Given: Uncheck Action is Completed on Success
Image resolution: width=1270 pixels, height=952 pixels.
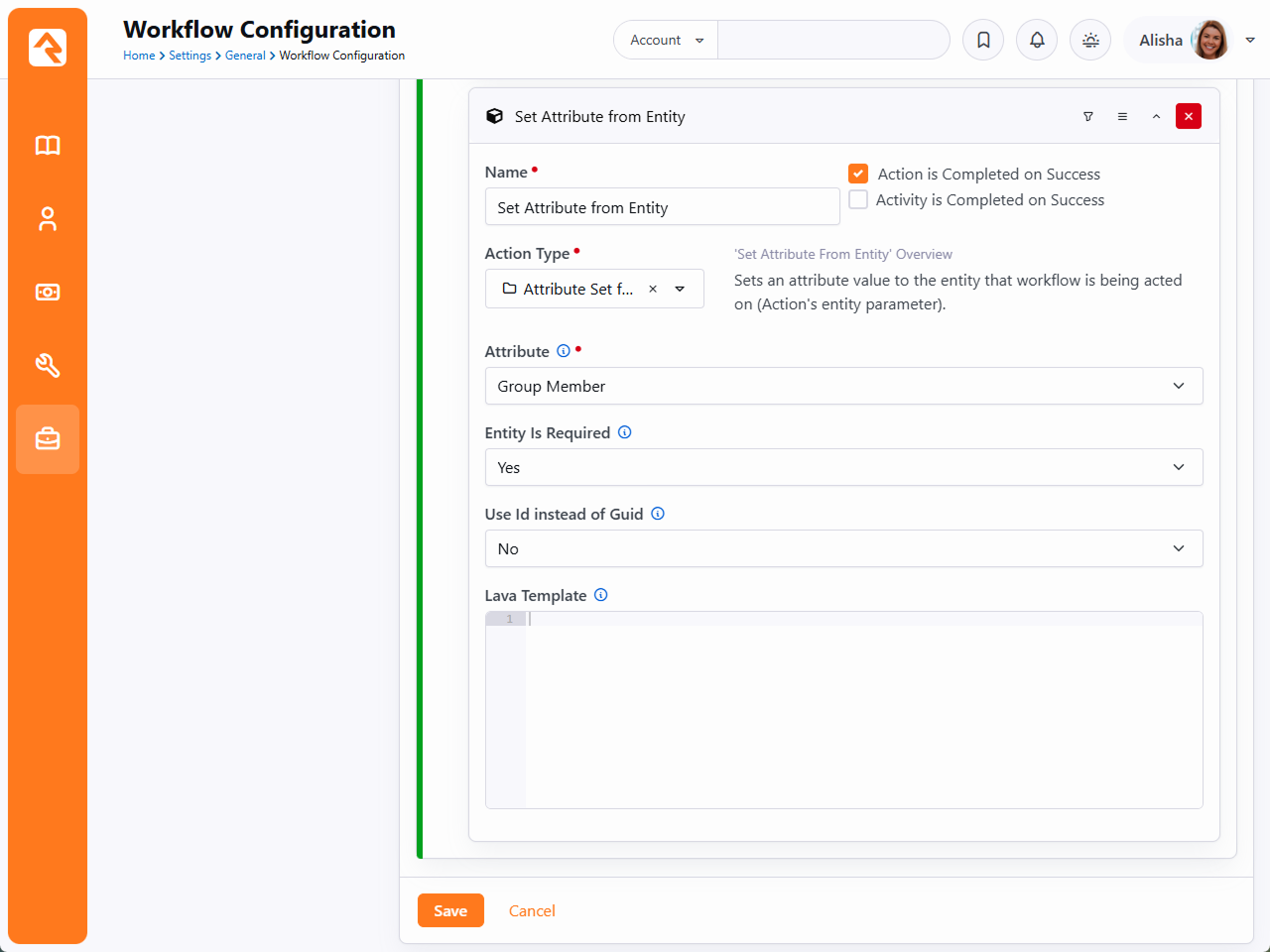Looking at the screenshot, I should [x=858, y=174].
